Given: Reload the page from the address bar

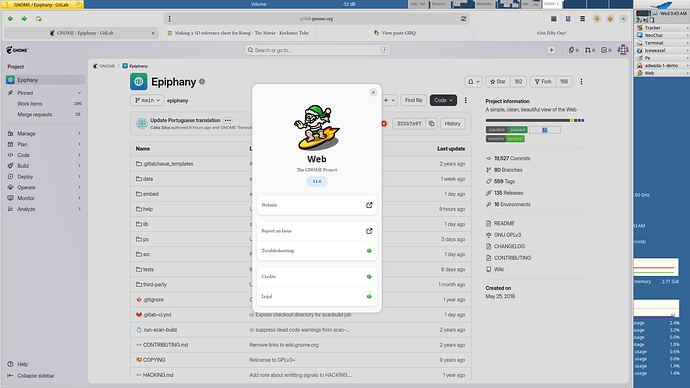Looking at the screenshot, I should [463, 18].
